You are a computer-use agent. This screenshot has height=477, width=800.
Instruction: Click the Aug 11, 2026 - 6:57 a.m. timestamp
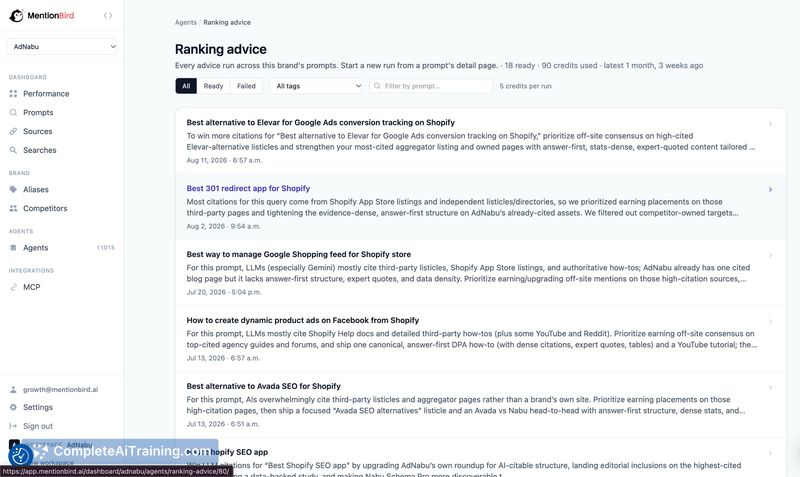tap(224, 160)
